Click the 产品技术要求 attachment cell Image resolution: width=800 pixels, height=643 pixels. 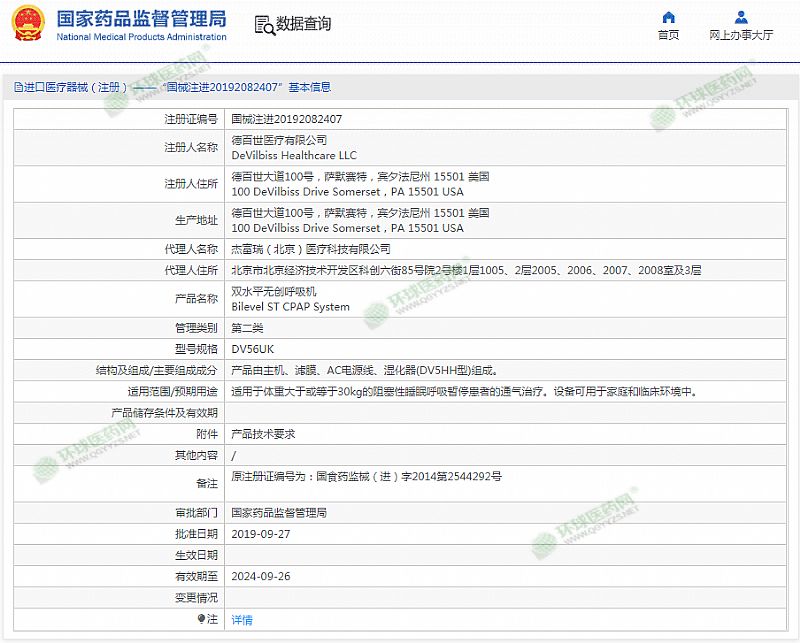pos(263,434)
